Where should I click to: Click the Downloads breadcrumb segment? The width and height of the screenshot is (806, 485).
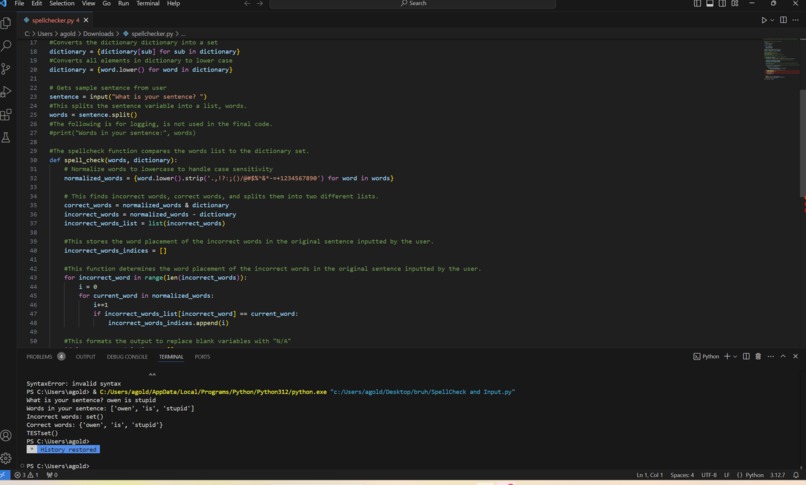pyautogui.click(x=98, y=33)
